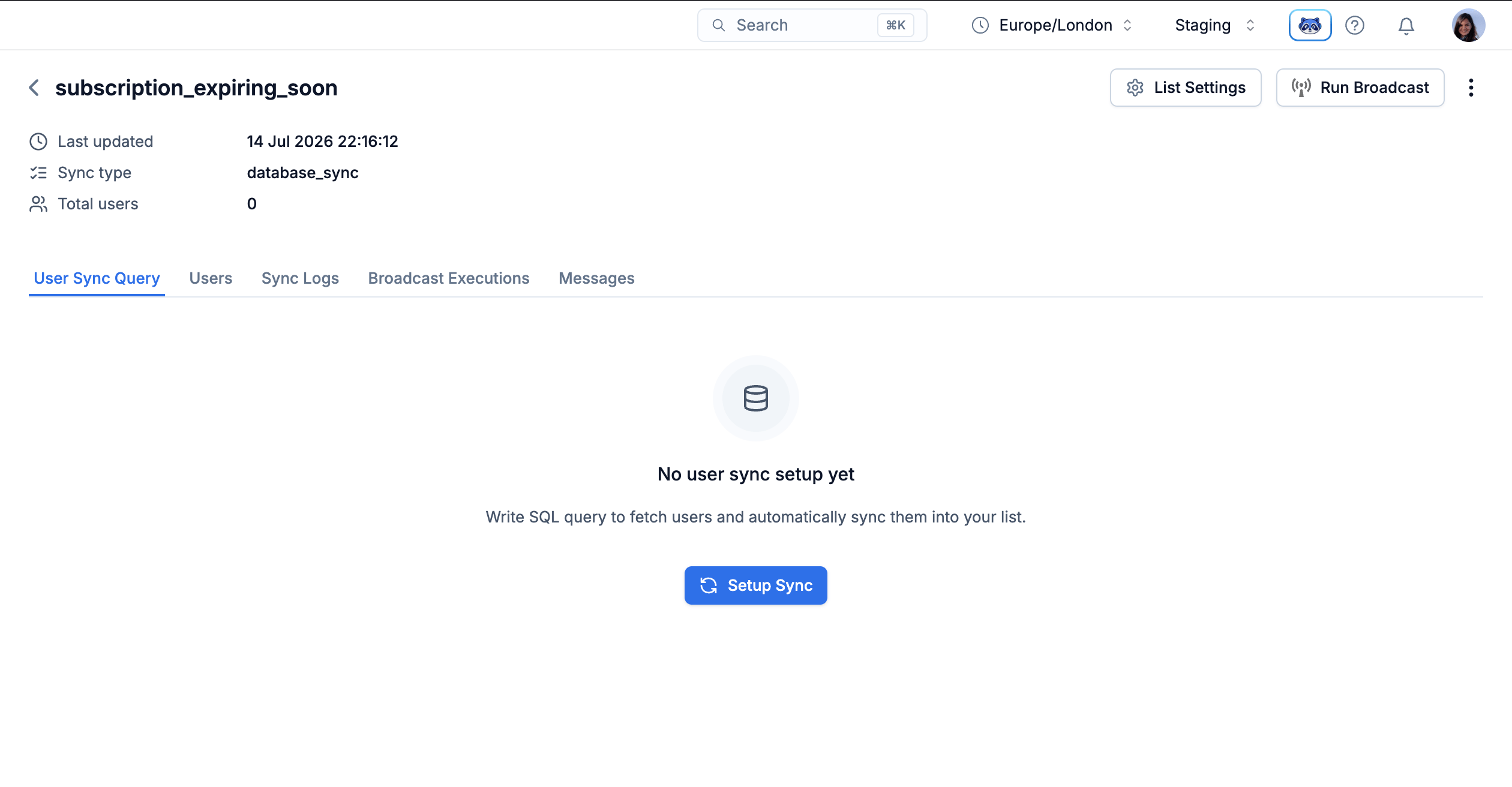Open the user profile avatar

pos(1468,25)
